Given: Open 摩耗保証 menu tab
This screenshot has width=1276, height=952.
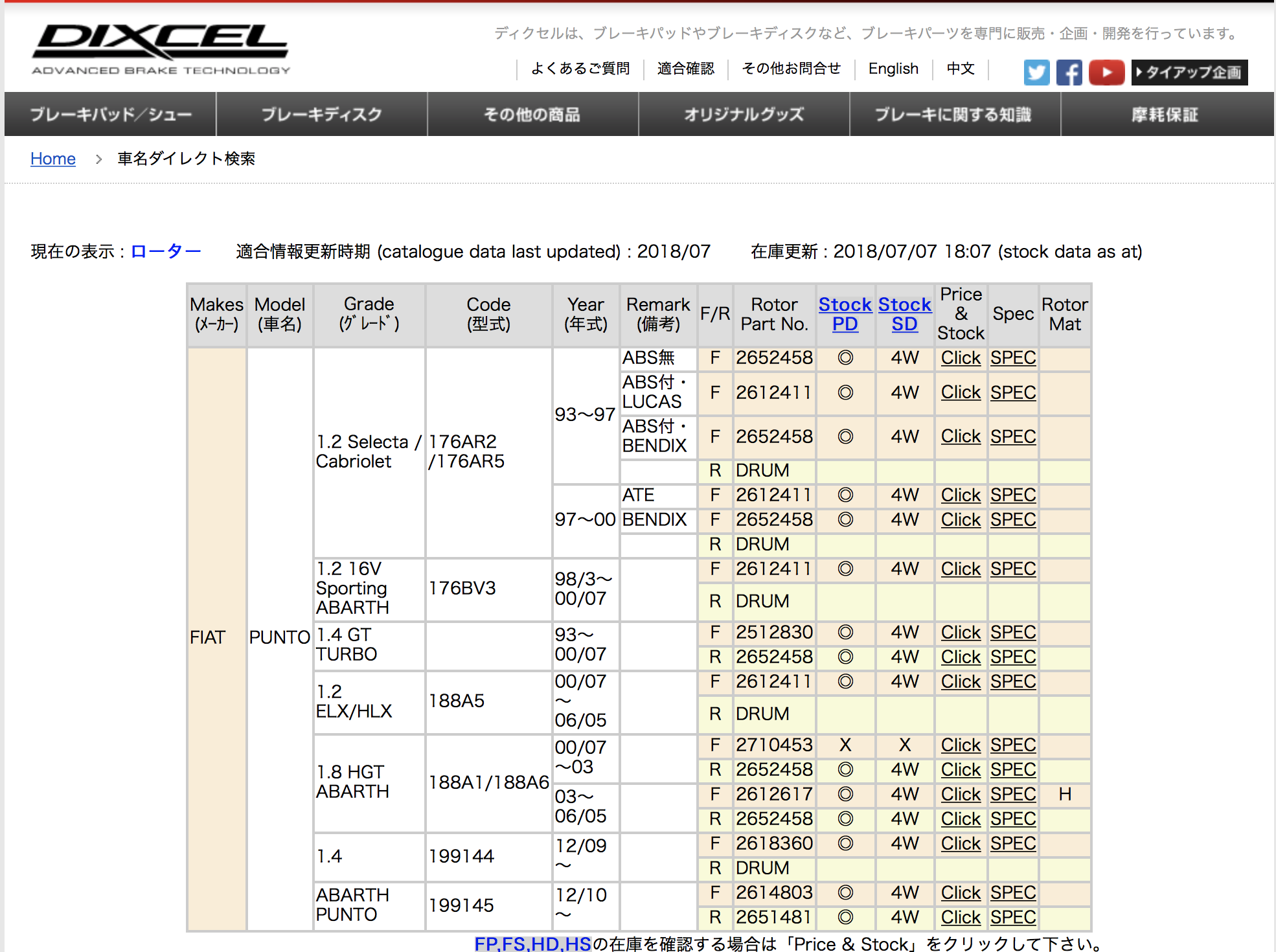Looking at the screenshot, I should [x=1165, y=115].
